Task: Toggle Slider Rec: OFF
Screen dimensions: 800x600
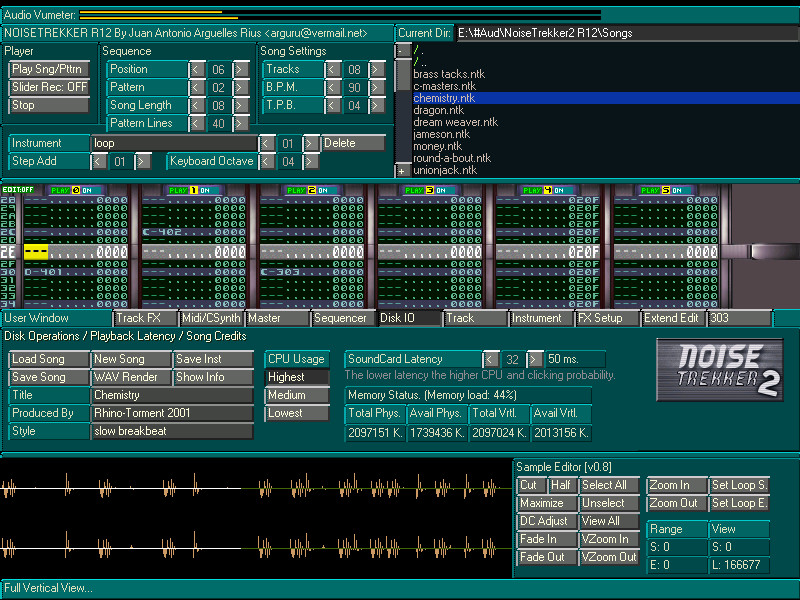Action: coord(49,87)
